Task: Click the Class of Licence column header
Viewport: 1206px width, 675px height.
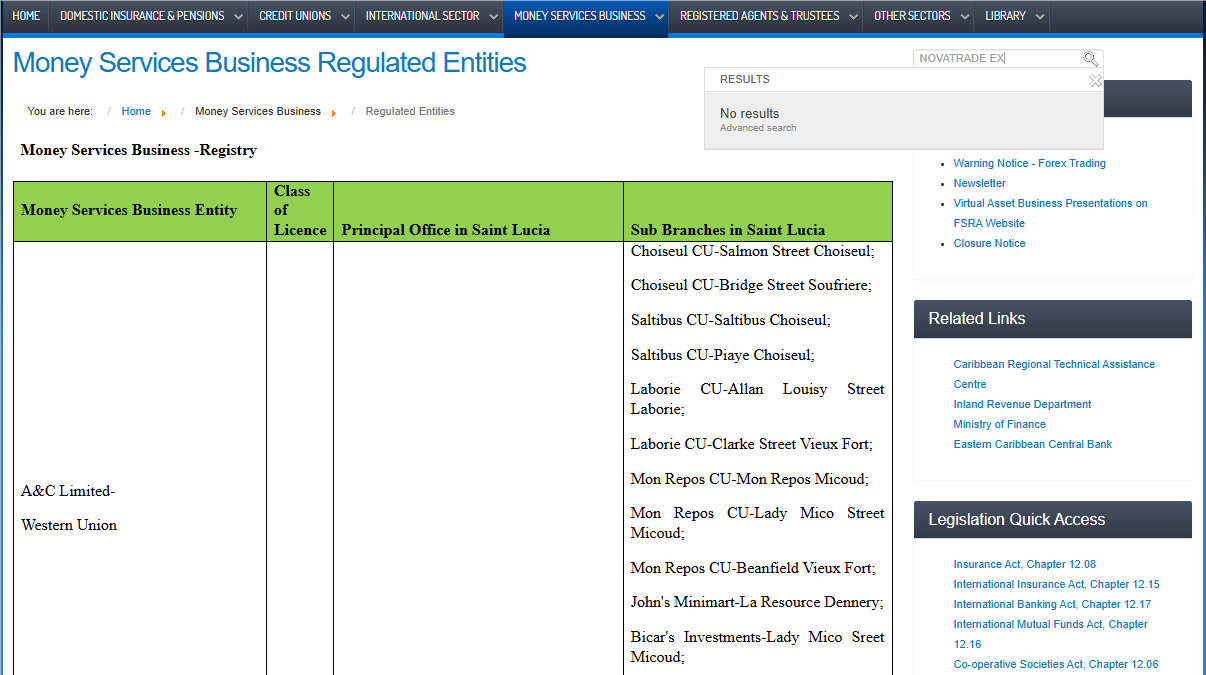Action: click(300, 210)
